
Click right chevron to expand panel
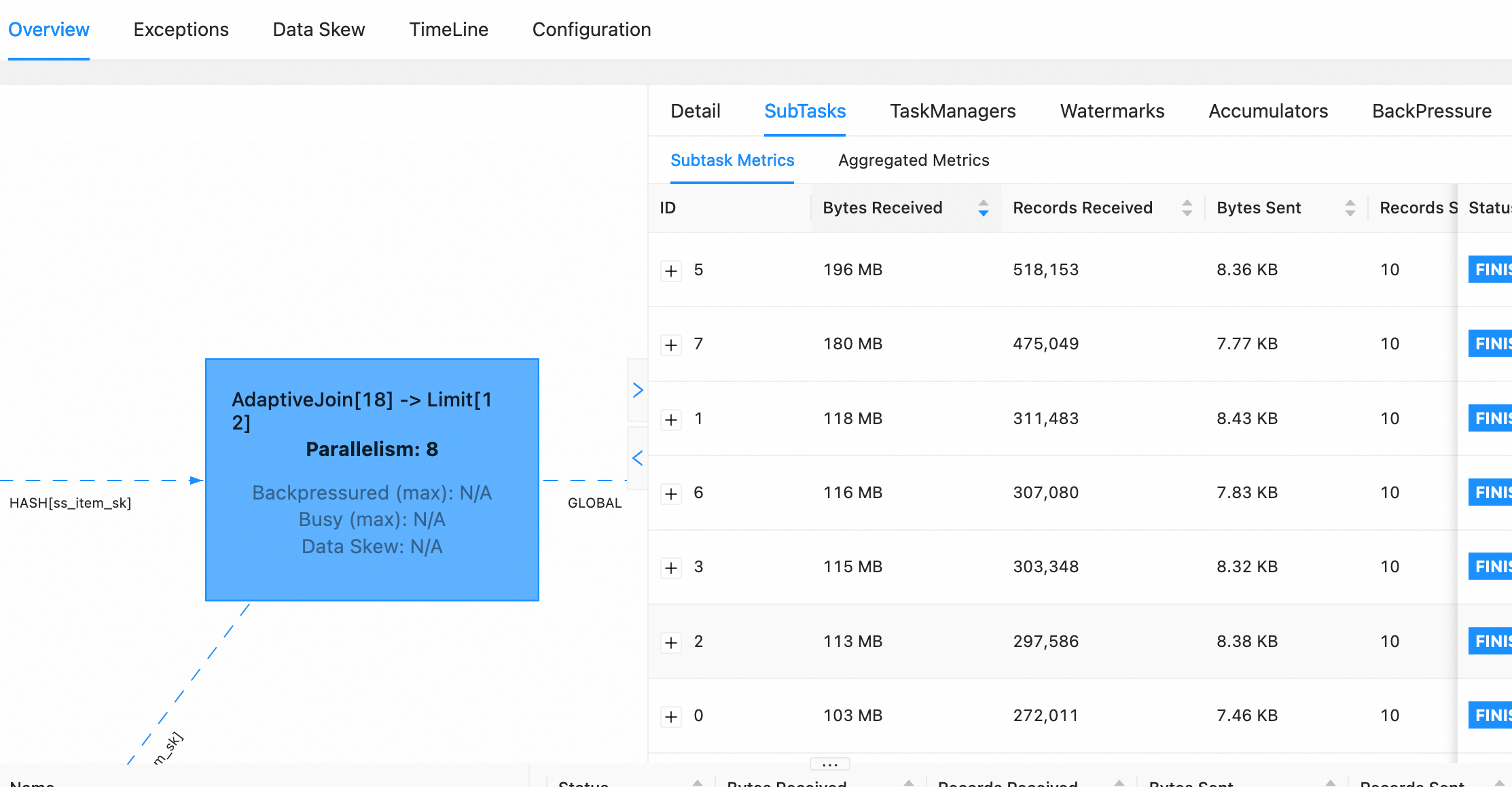coord(637,390)
